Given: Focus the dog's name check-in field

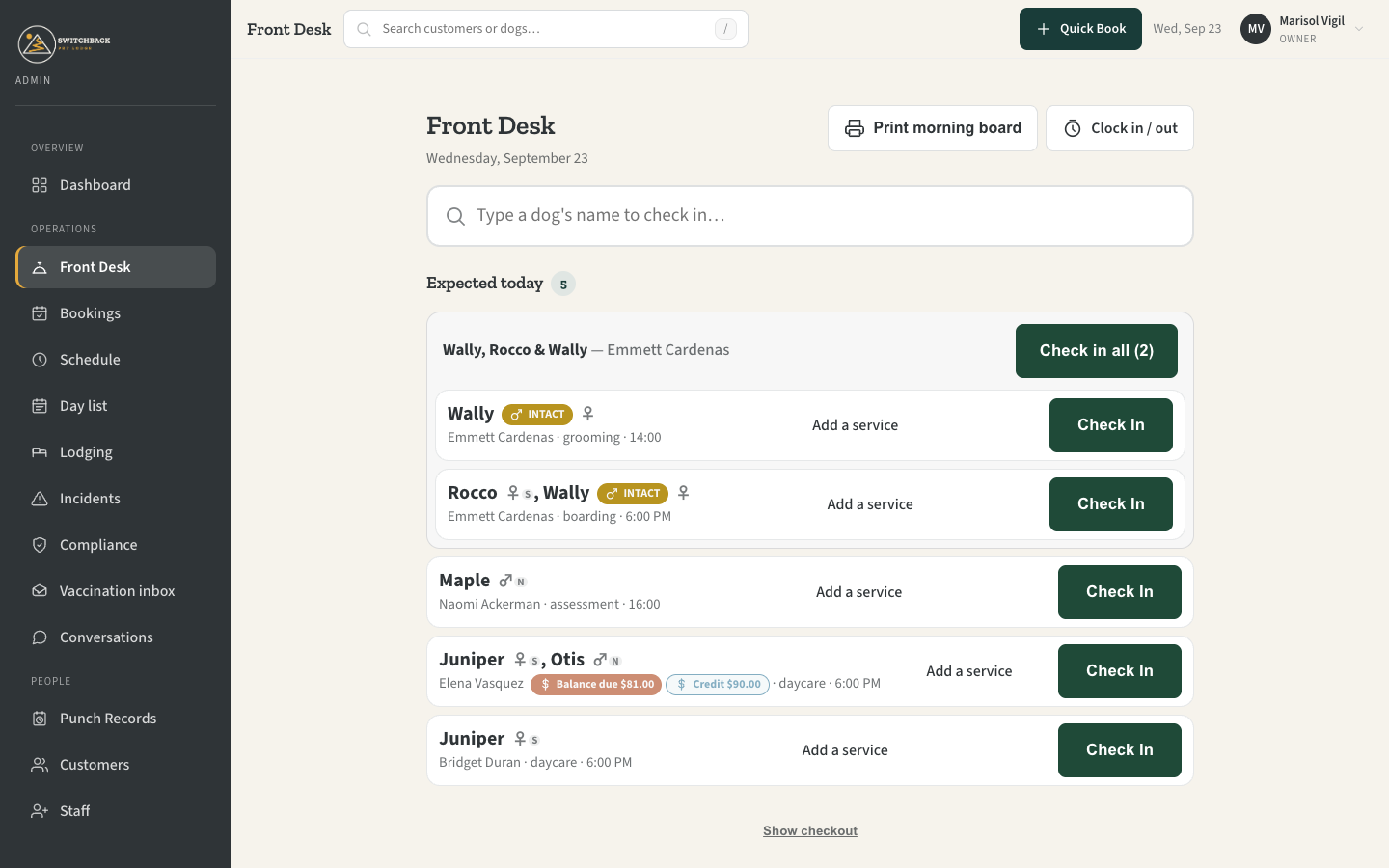Looking at the screenshot, I should 810,216.
